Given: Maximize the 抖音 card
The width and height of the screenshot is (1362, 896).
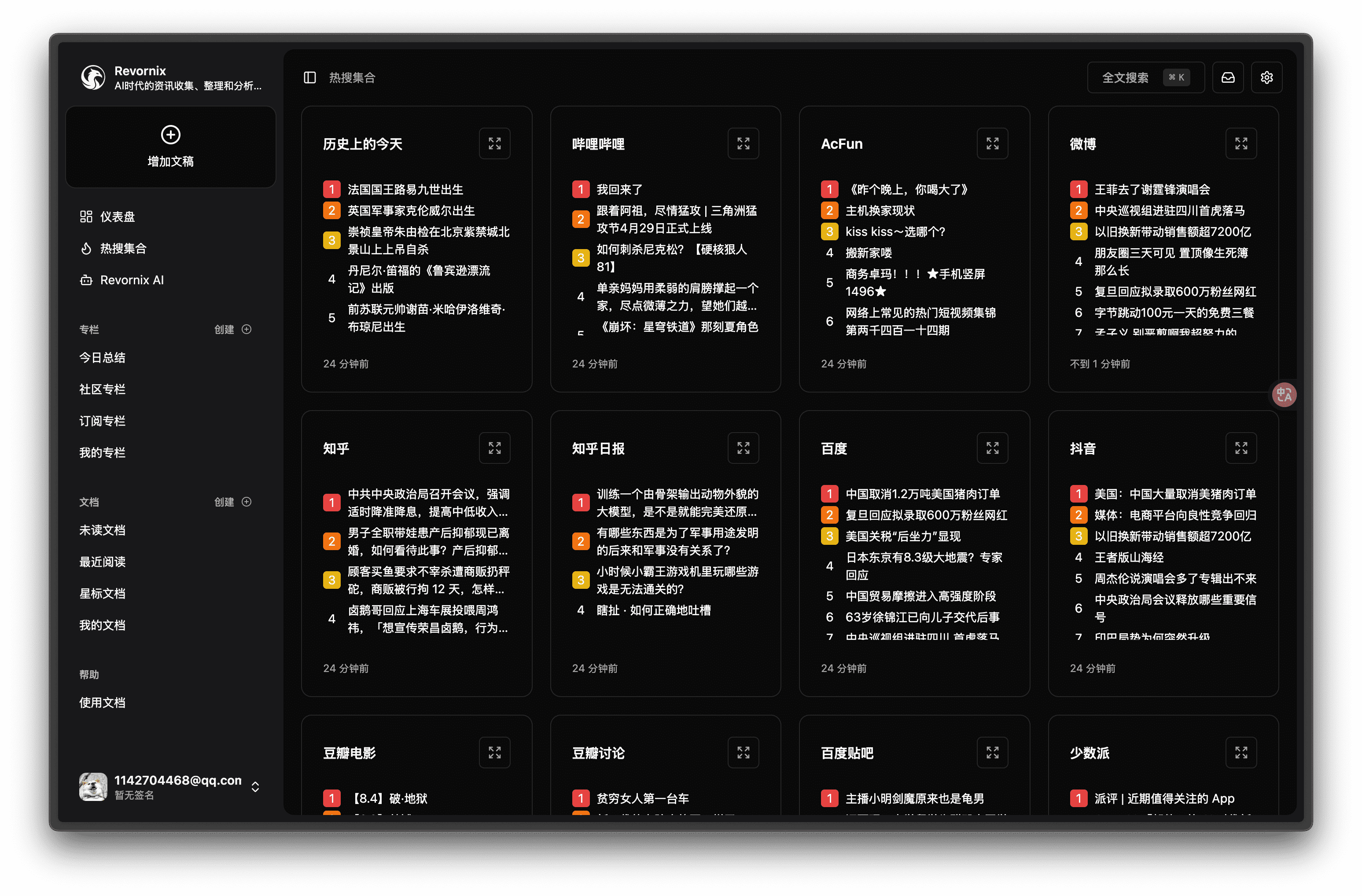Looking at the screenshot, I should point(1241,448).
